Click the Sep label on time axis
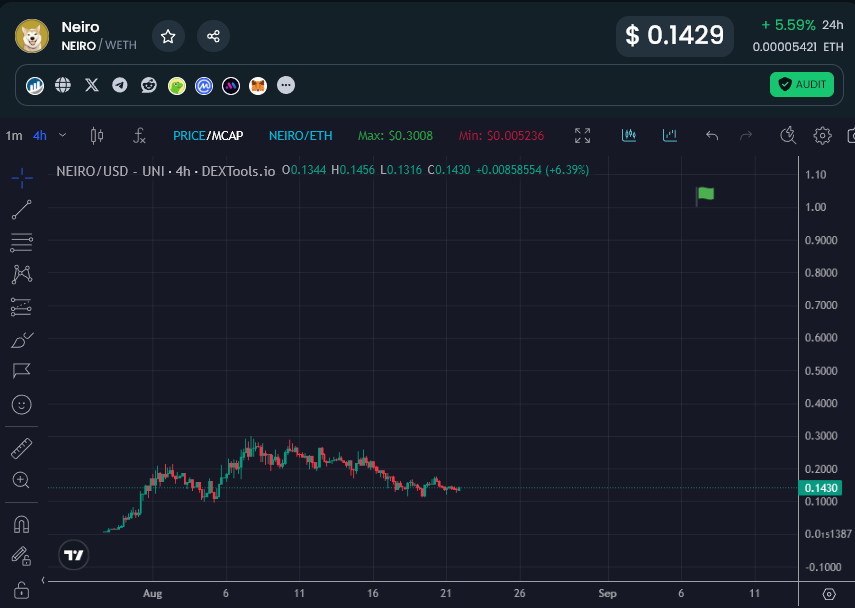The image size is (855, 608). (607, 593)
